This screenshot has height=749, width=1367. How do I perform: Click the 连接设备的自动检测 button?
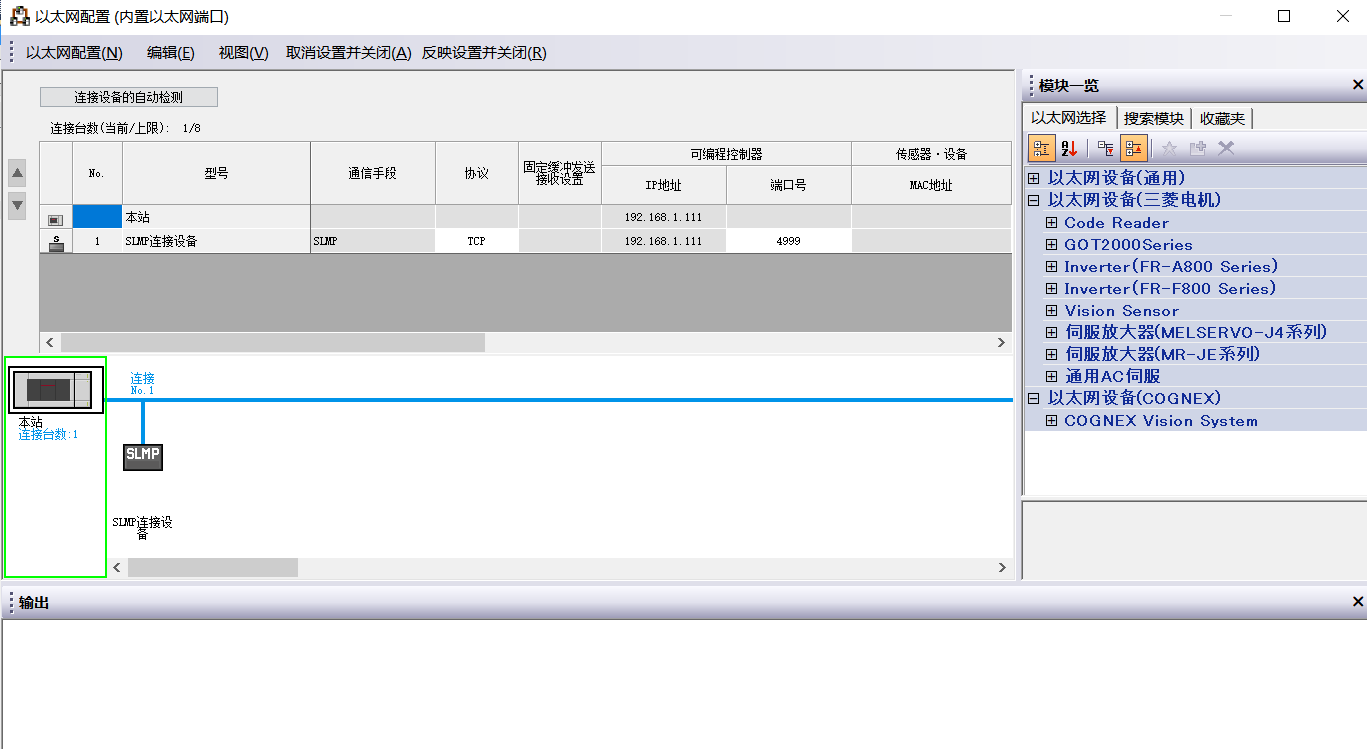(129, 97)
